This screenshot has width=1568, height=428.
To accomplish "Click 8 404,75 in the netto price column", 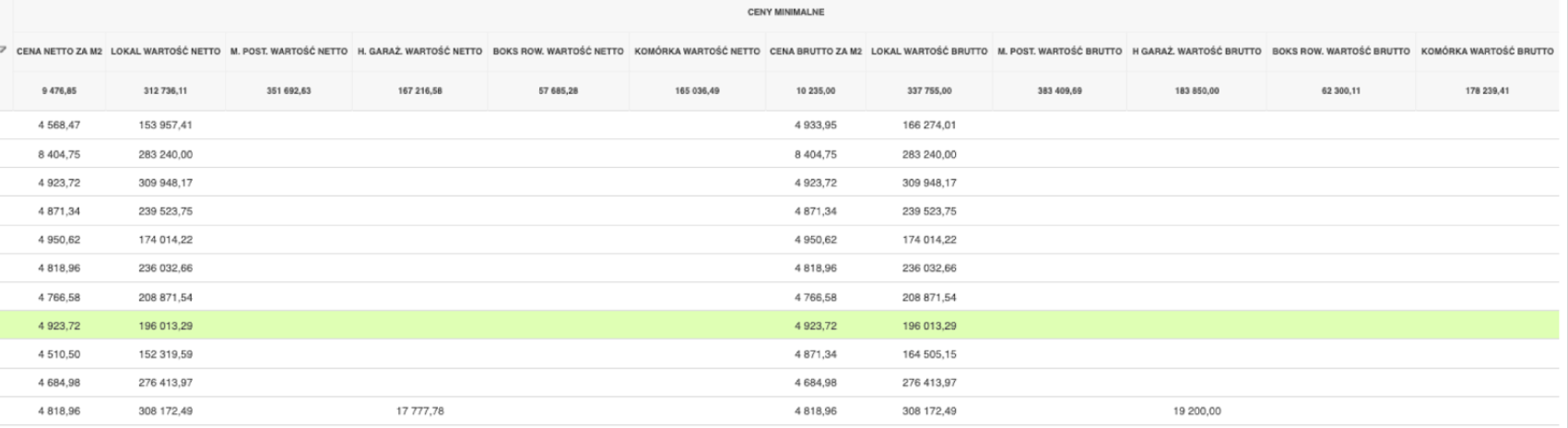I will pos(59,154).
